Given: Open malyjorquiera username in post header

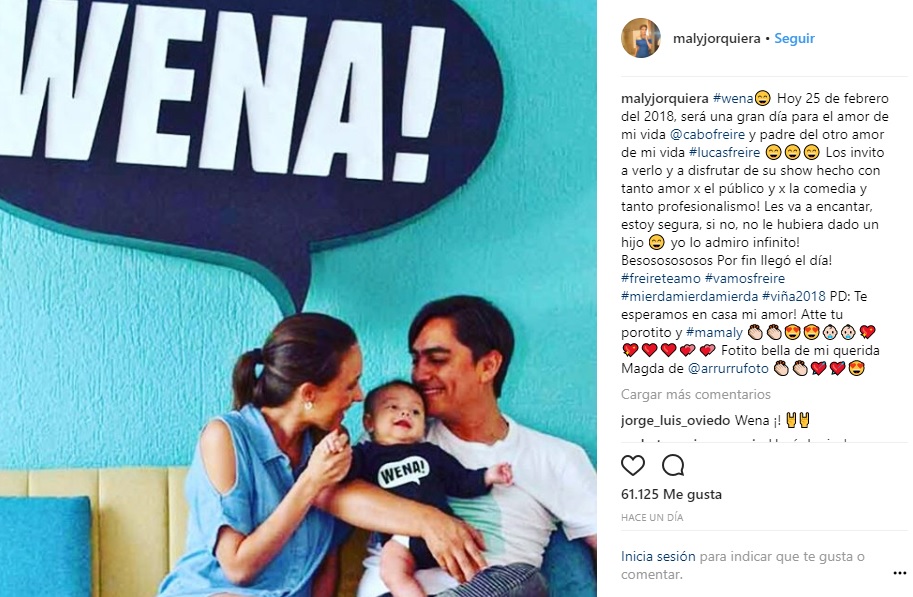Looking at the screenshot, I should click(x=717, y=38).
